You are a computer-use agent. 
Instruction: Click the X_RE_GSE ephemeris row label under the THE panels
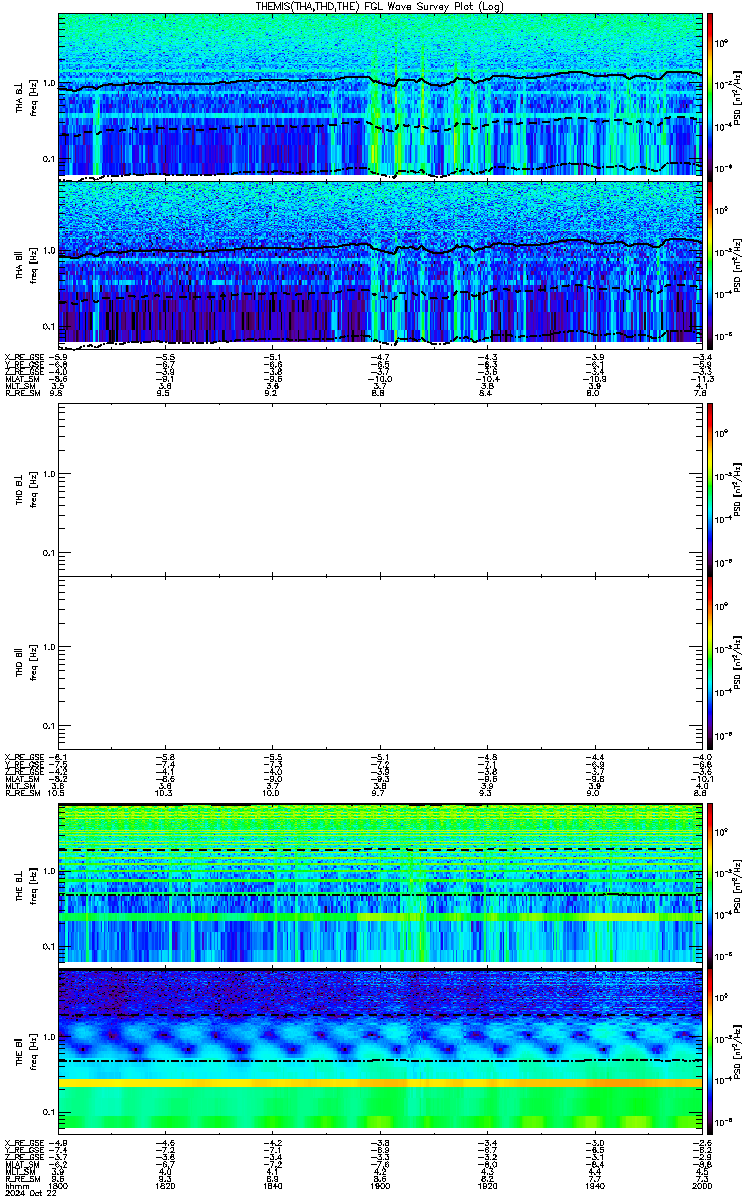pos(24,1142)
